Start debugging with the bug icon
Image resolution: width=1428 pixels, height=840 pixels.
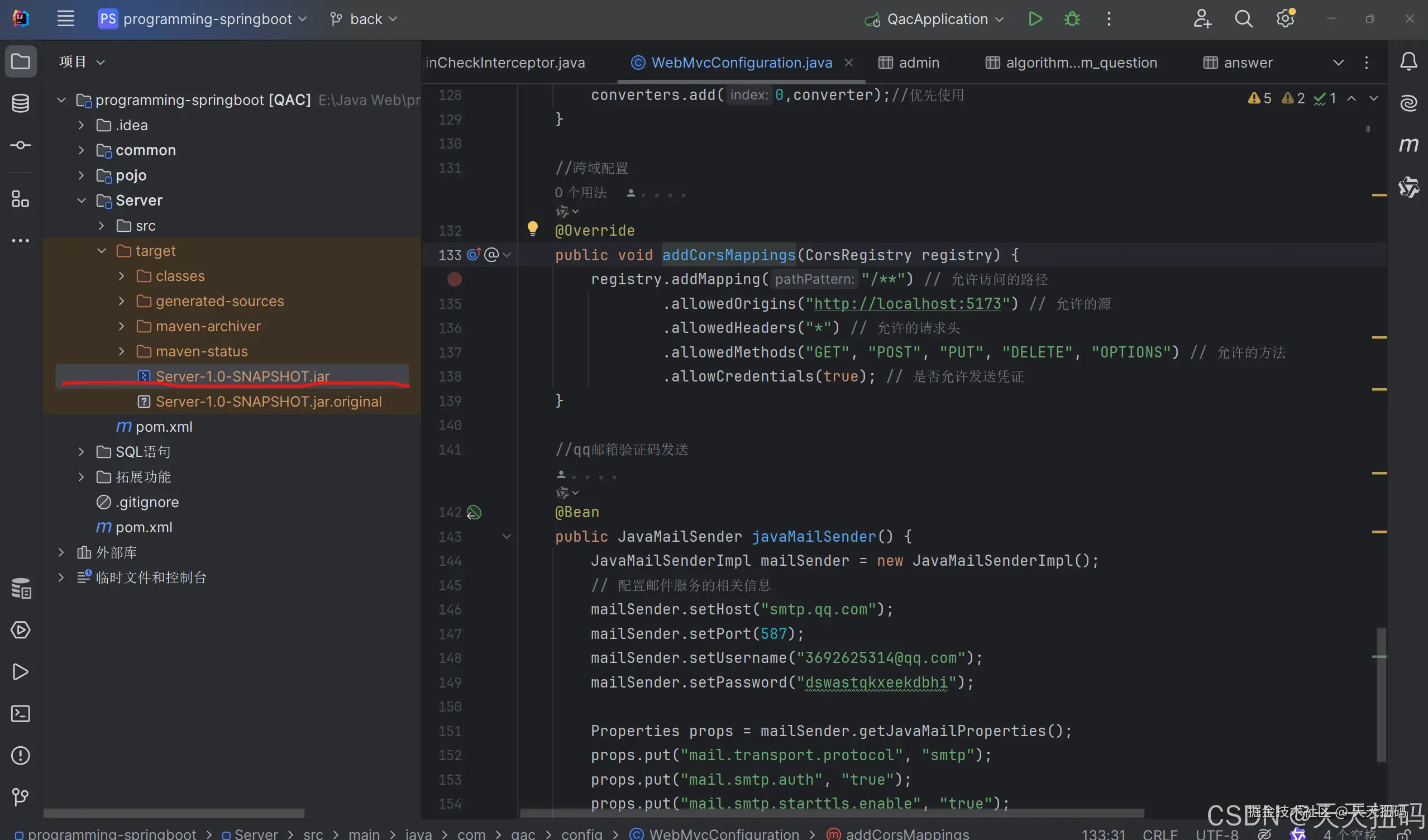click(1072, 18)
